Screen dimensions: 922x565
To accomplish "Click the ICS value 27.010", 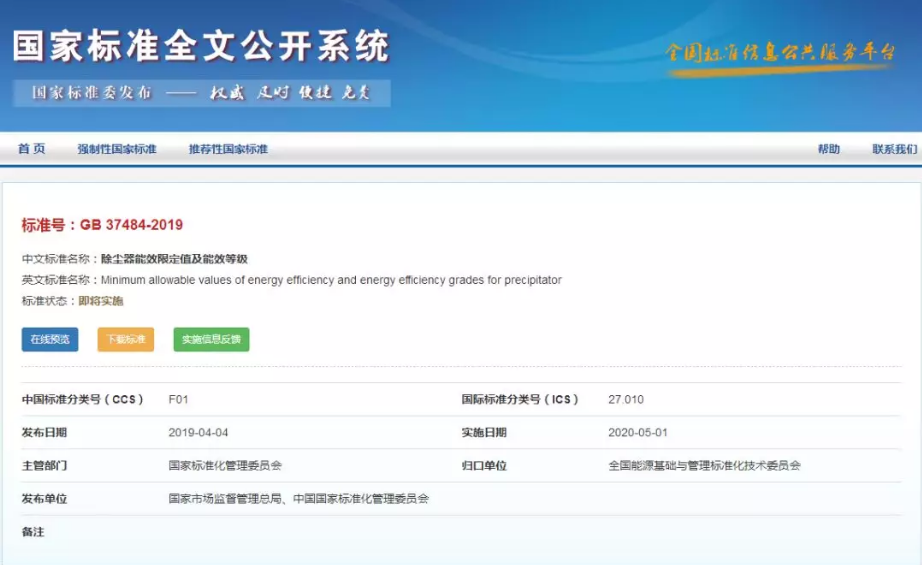I will pyautogui.click(x=625, y=400).
